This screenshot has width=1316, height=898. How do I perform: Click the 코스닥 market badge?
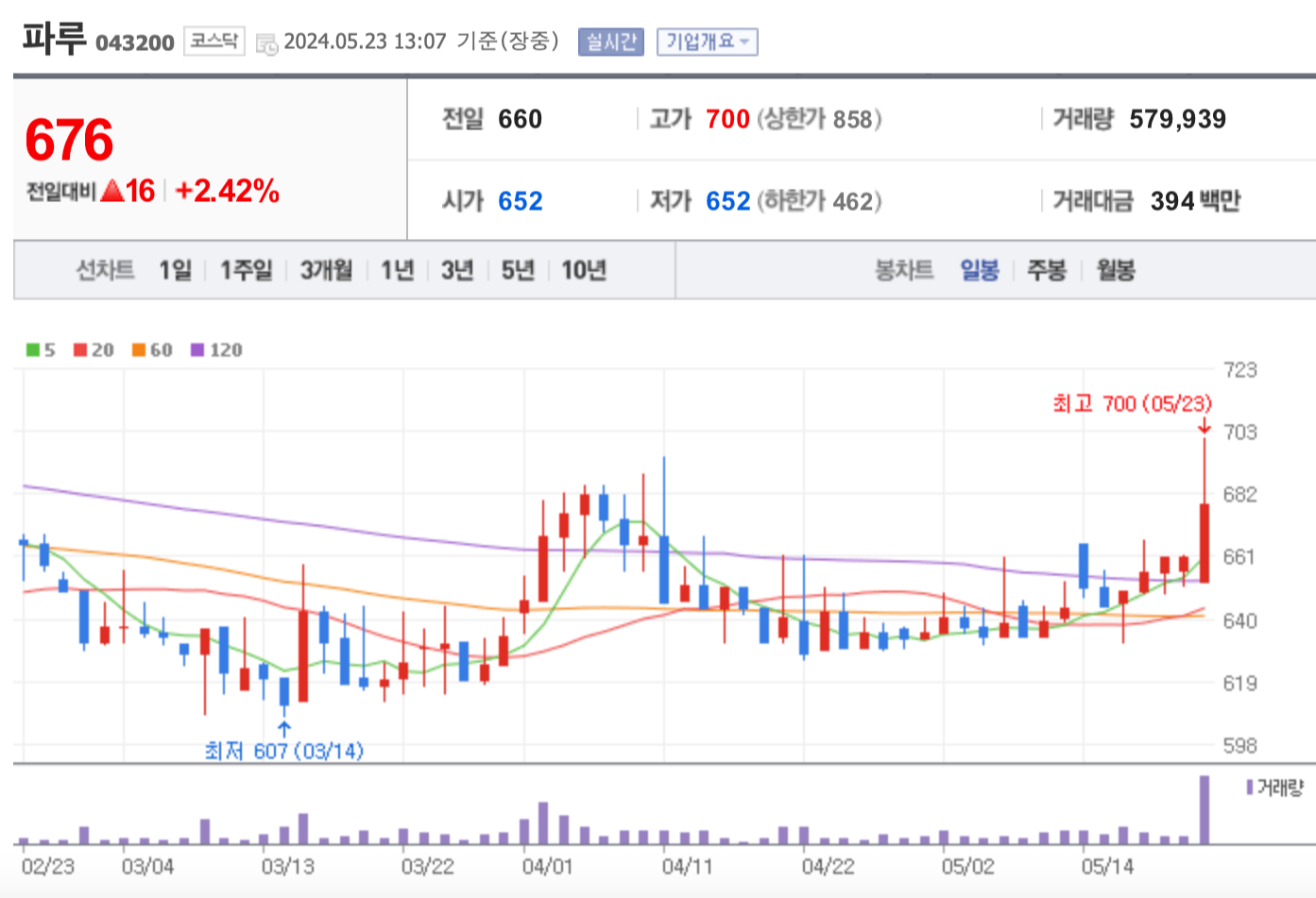[x=214, y=41]
